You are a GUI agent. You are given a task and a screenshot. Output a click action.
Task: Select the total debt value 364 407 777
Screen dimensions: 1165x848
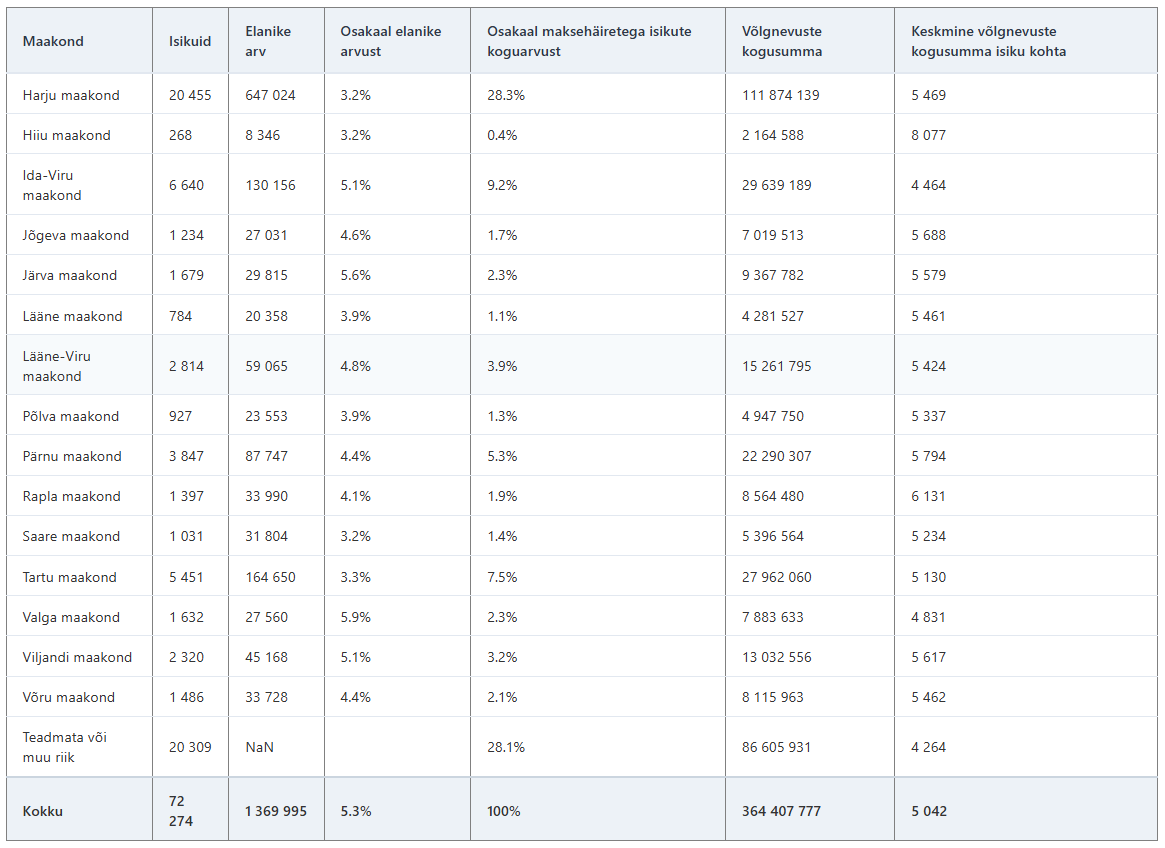coord(781,811)
